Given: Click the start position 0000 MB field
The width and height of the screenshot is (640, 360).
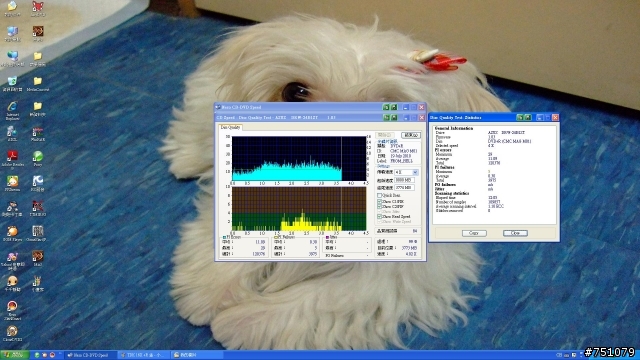Looking at the screenshot, I should pos(404,180).
